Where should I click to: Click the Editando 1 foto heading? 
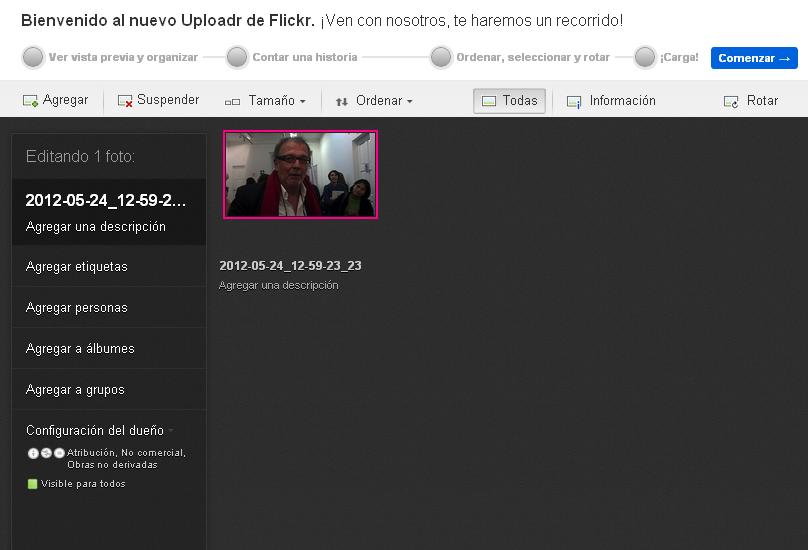pos(80,156)
